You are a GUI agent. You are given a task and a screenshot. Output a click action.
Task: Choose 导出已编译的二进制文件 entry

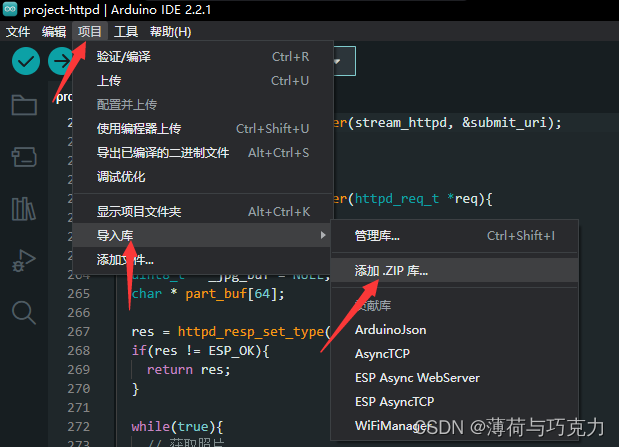tap(203, 153)
